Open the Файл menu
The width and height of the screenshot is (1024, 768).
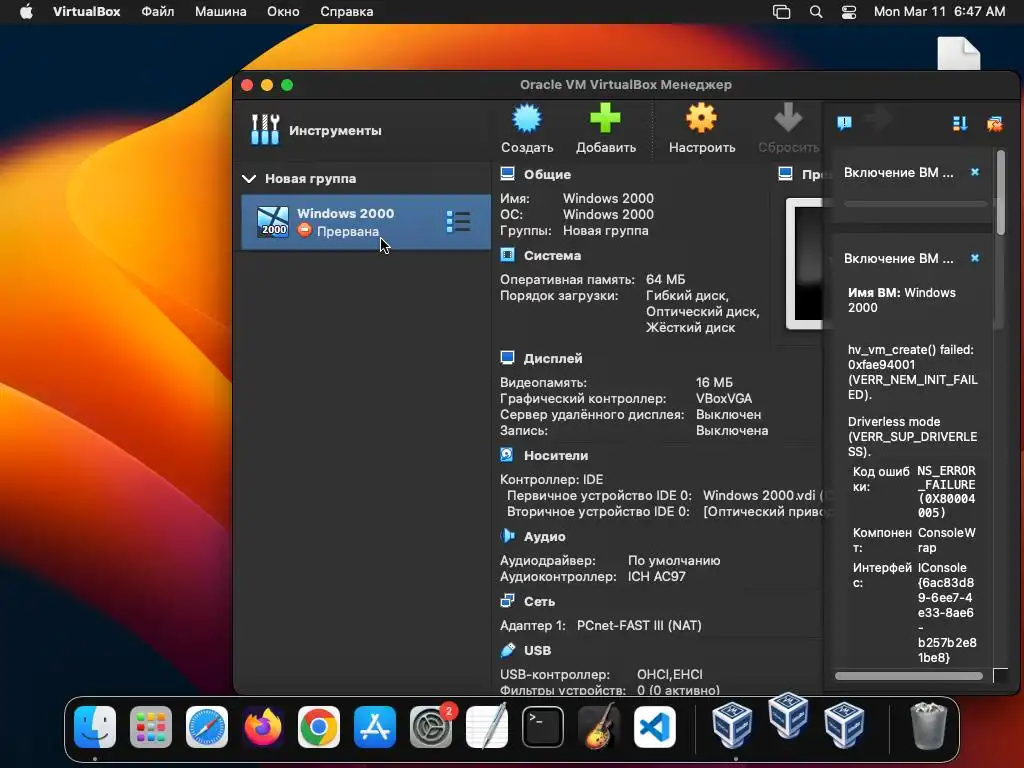coord(157,12)
